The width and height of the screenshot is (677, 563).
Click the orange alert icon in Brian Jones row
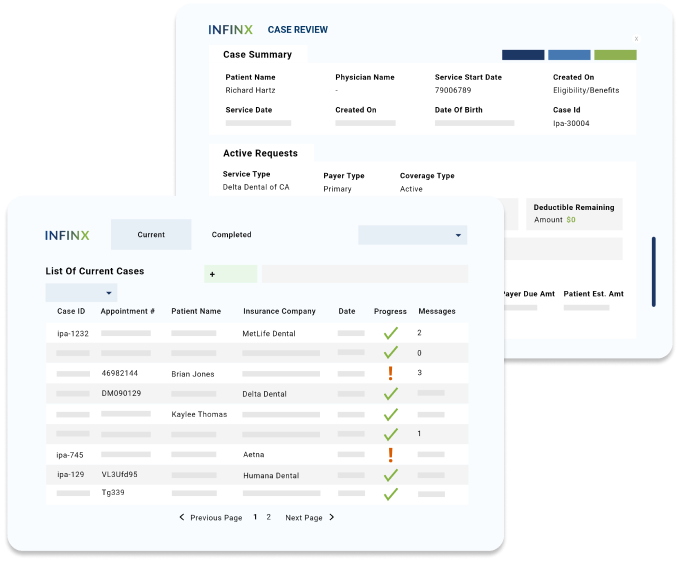pyautogui.click(x=391, y=373)
